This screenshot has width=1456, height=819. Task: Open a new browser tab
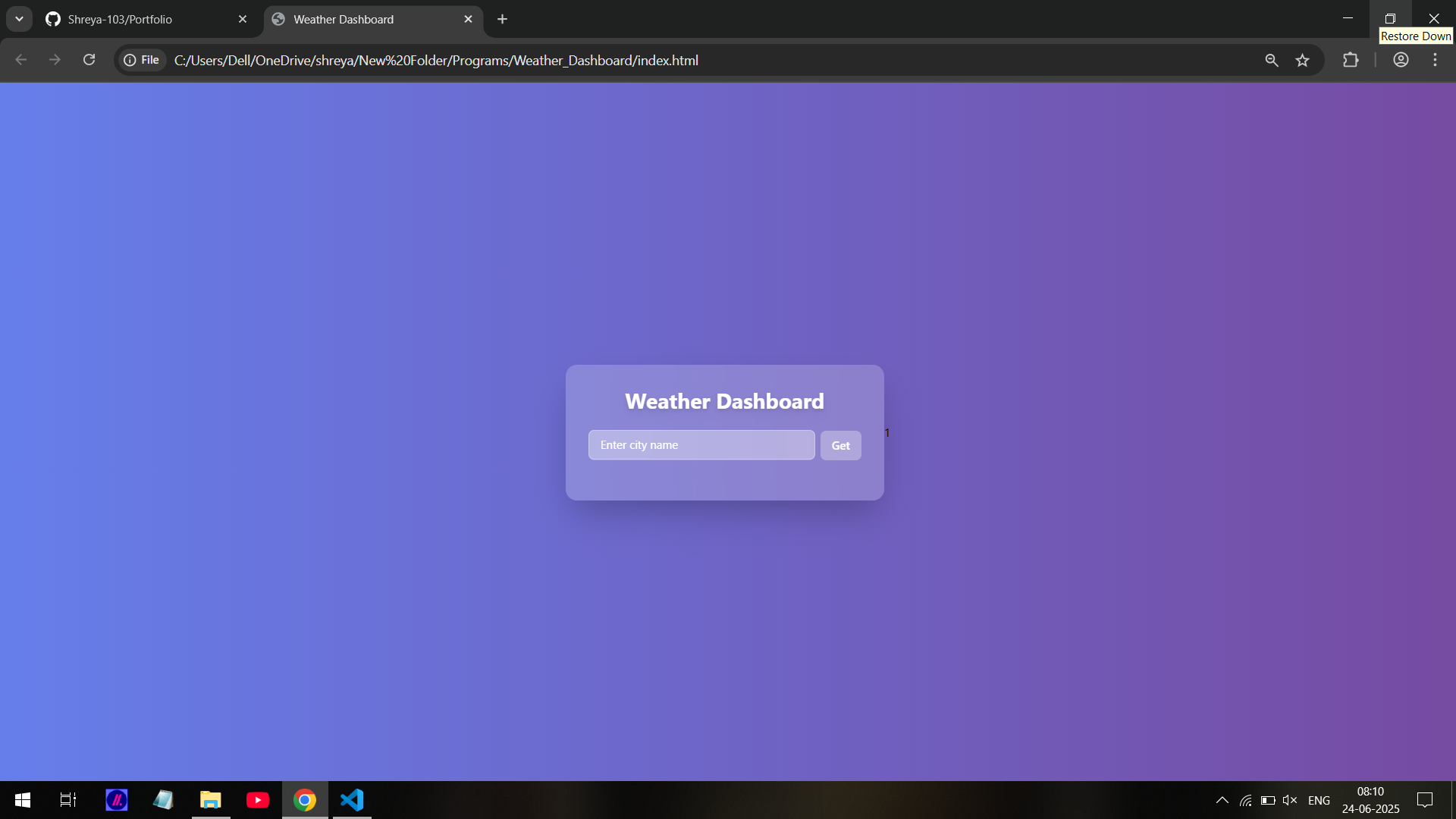pos(502,19)
